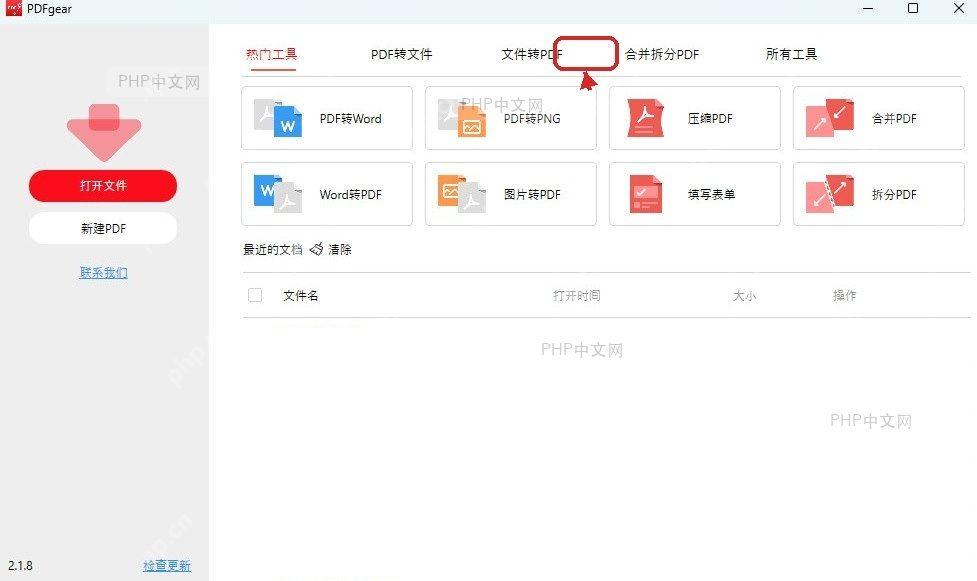Screen dimensions: 977x581
Task: Click the PDF转Word tool icon
Action: pyautogui.click(x=278, y=118)
